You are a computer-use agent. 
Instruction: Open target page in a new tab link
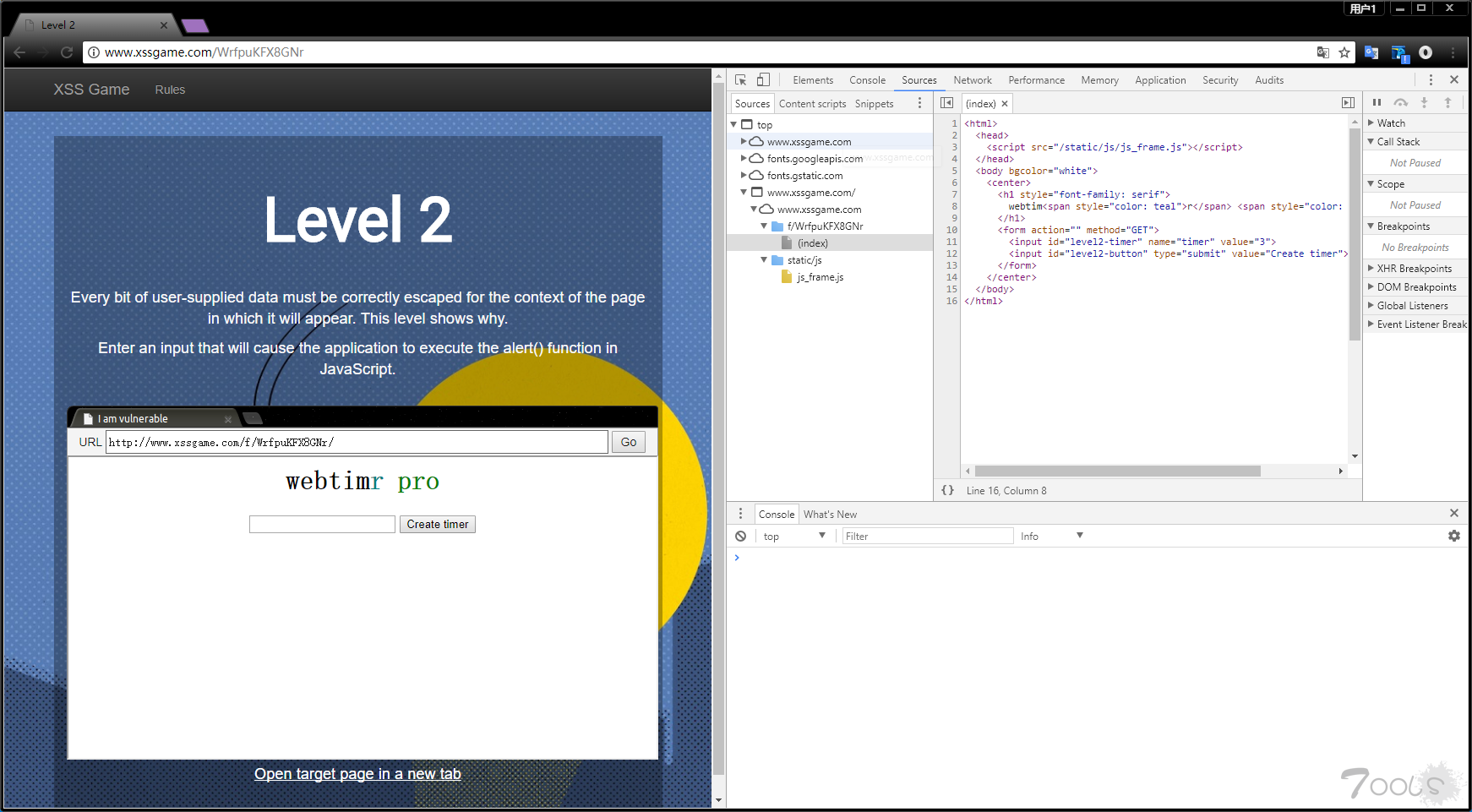click(357, 774)
